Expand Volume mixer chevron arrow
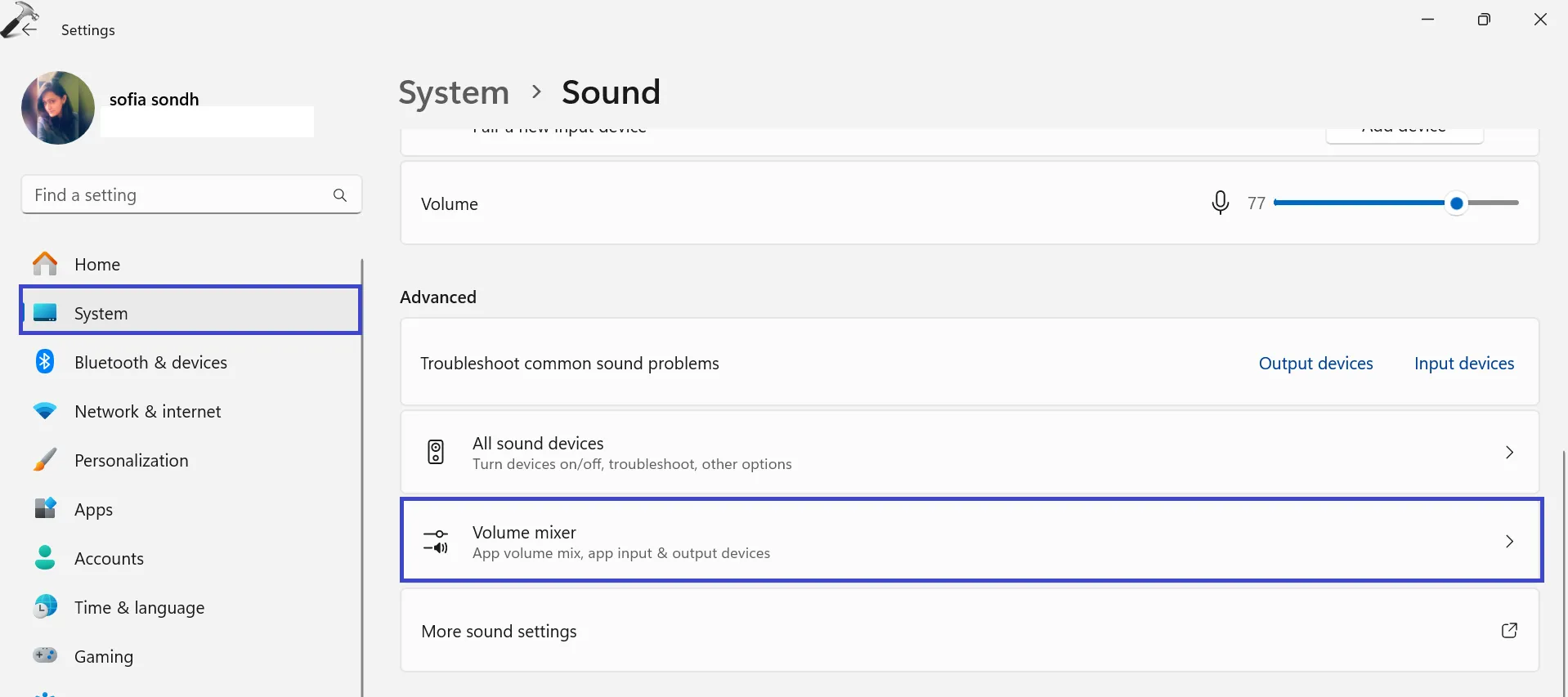 point(1509,541)
